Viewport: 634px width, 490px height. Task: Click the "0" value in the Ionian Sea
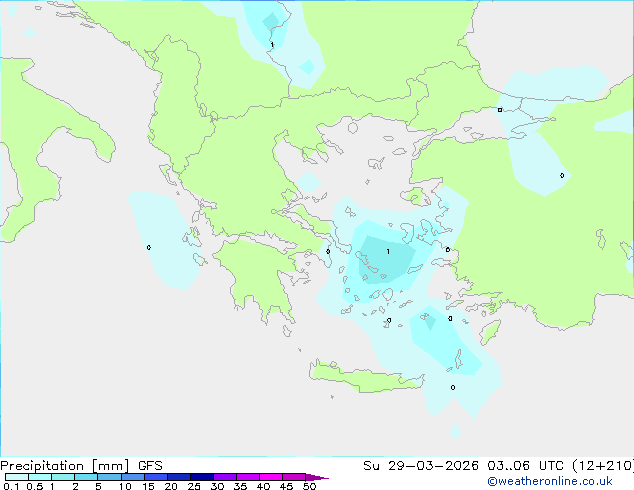(149, 247)
